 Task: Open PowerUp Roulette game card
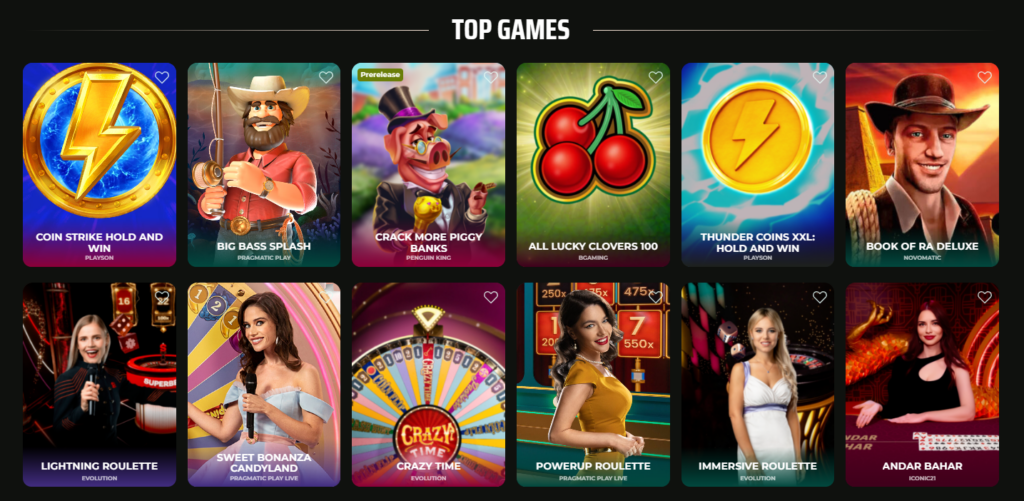593,385
